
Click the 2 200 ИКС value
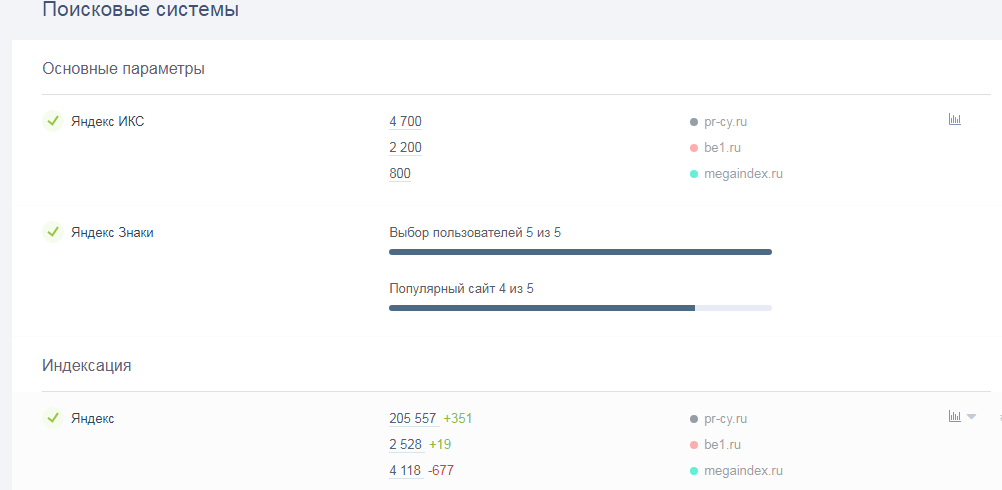pos(405,148)
